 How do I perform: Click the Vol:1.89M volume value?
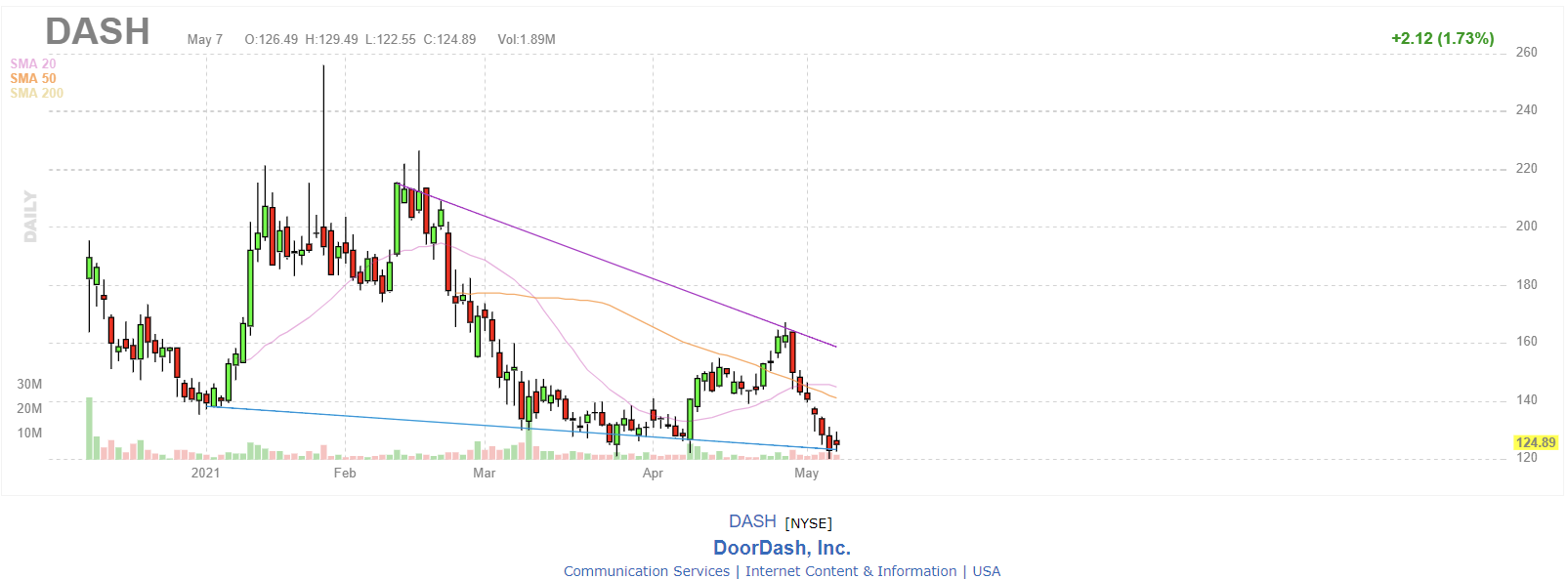tap(527, 39)
